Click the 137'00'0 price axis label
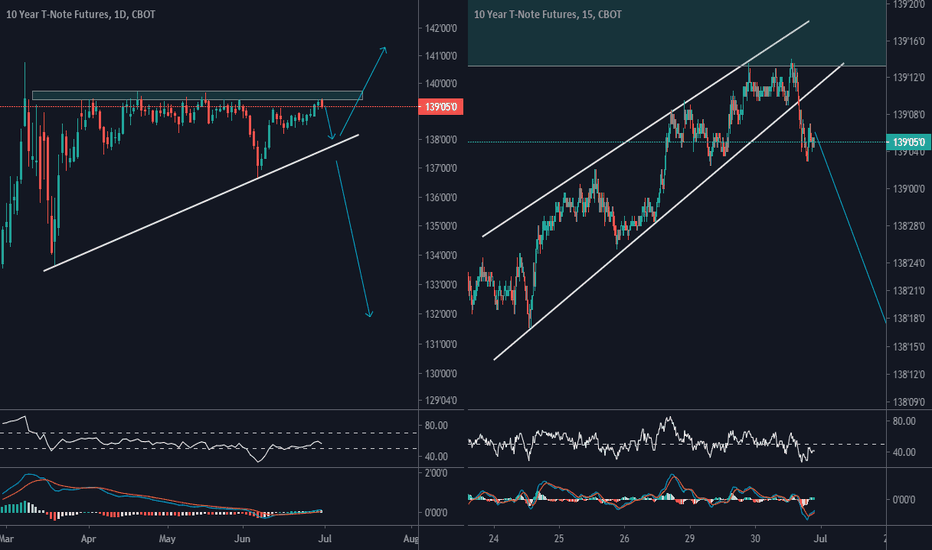This screenshot has height=550, width=932. (x=441, y=169)
